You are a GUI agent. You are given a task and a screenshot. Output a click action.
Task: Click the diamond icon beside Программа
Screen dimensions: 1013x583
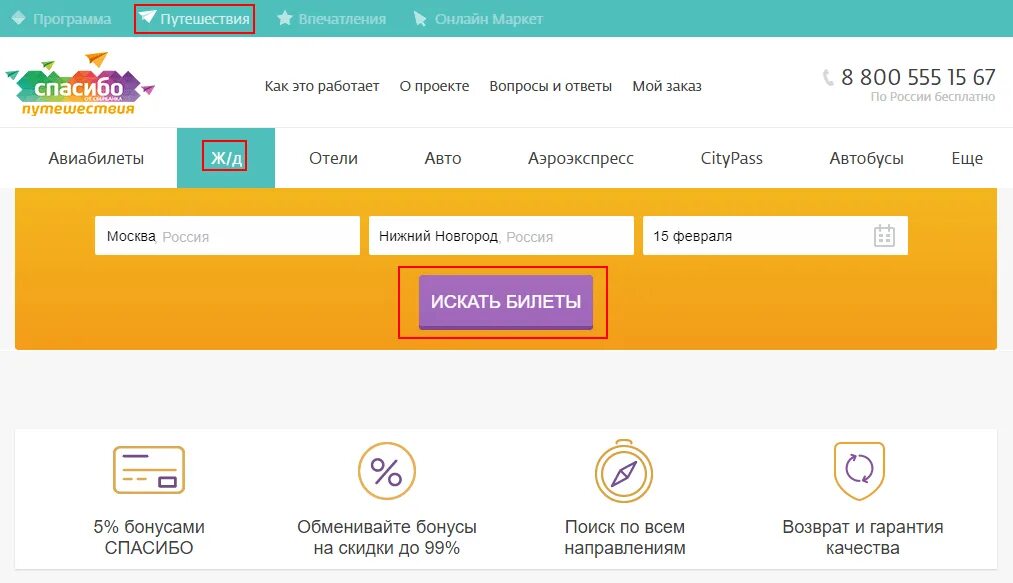[x=18, y=18]
